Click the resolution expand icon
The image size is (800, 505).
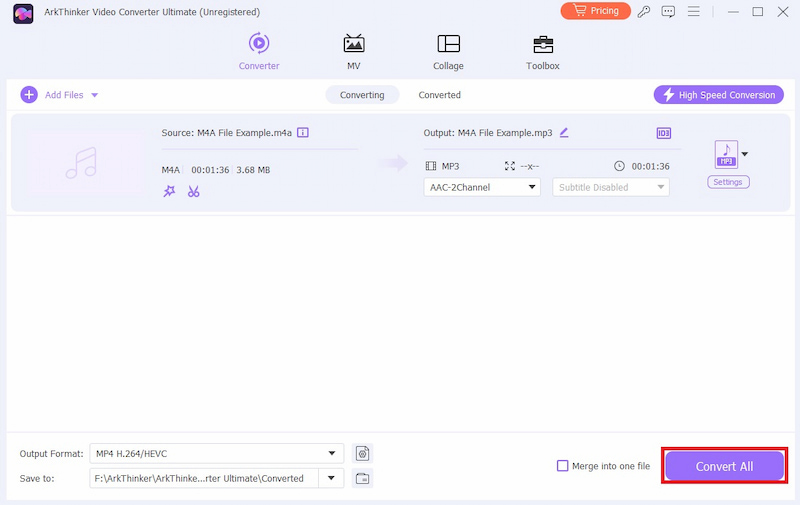pos(510,166)
